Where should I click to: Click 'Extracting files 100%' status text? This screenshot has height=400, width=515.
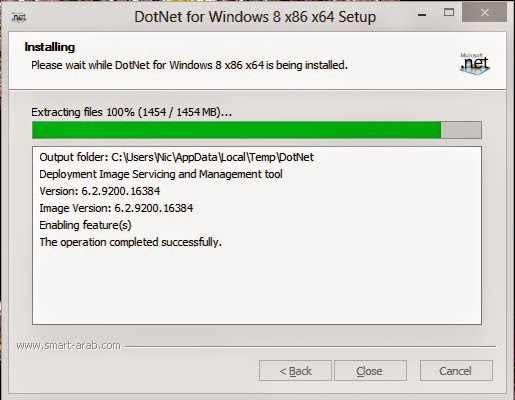pos(131,112)
